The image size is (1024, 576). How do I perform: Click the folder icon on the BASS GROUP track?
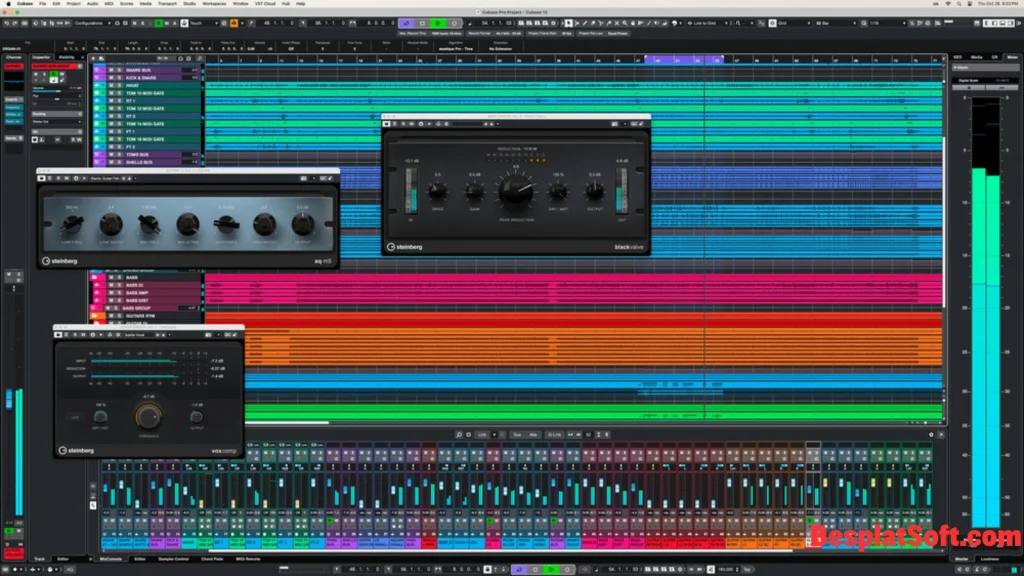tap(92, 308)
